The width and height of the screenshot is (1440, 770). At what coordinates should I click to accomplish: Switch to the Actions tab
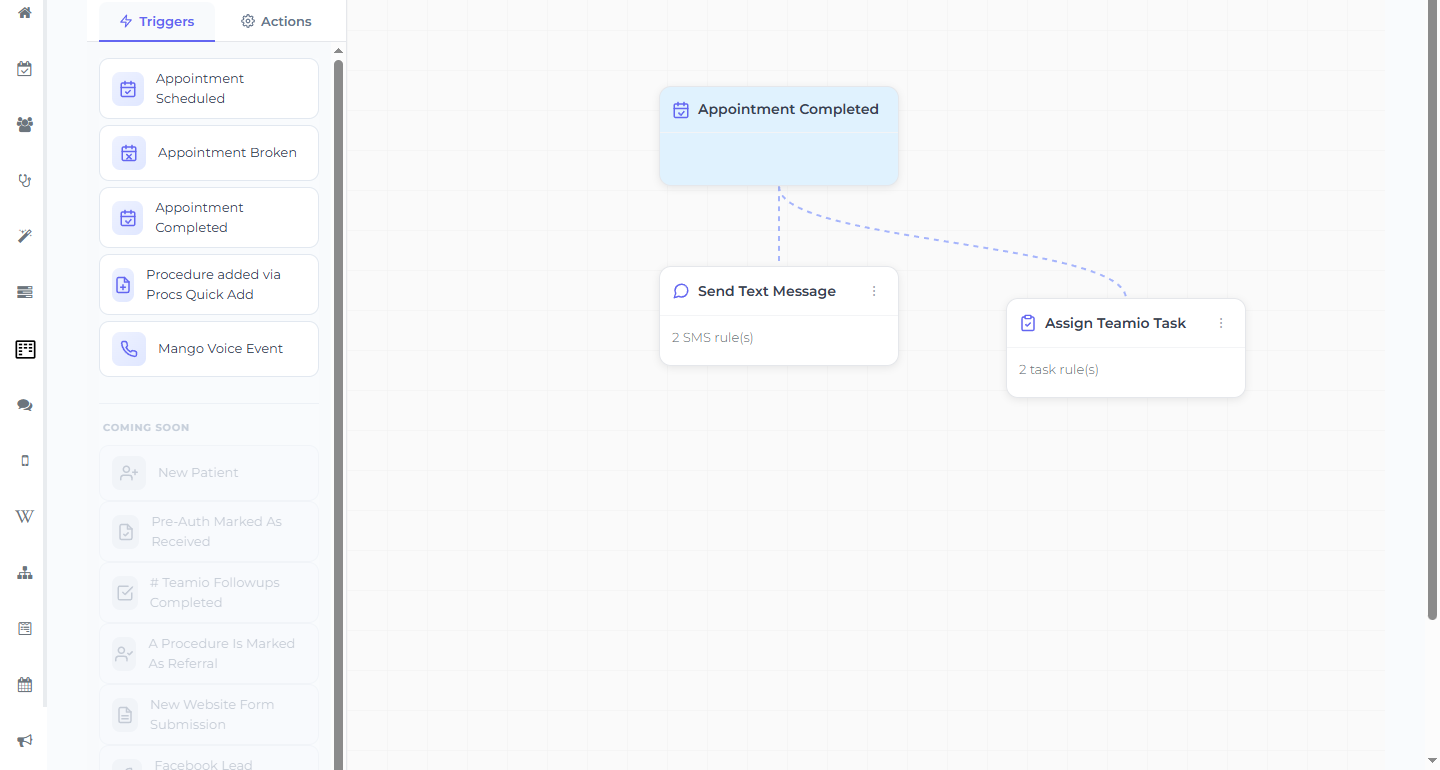pyautogui.click(x=276, y=21)
